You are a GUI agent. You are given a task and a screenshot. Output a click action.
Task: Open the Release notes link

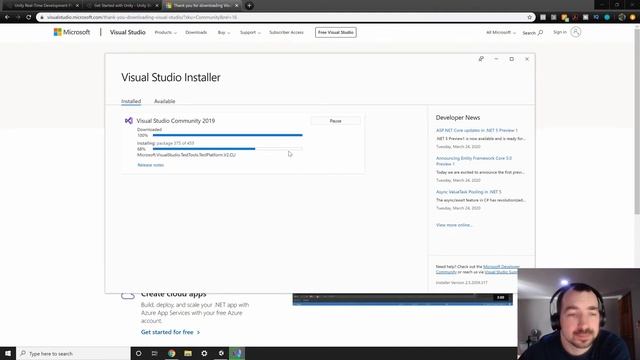151,165
